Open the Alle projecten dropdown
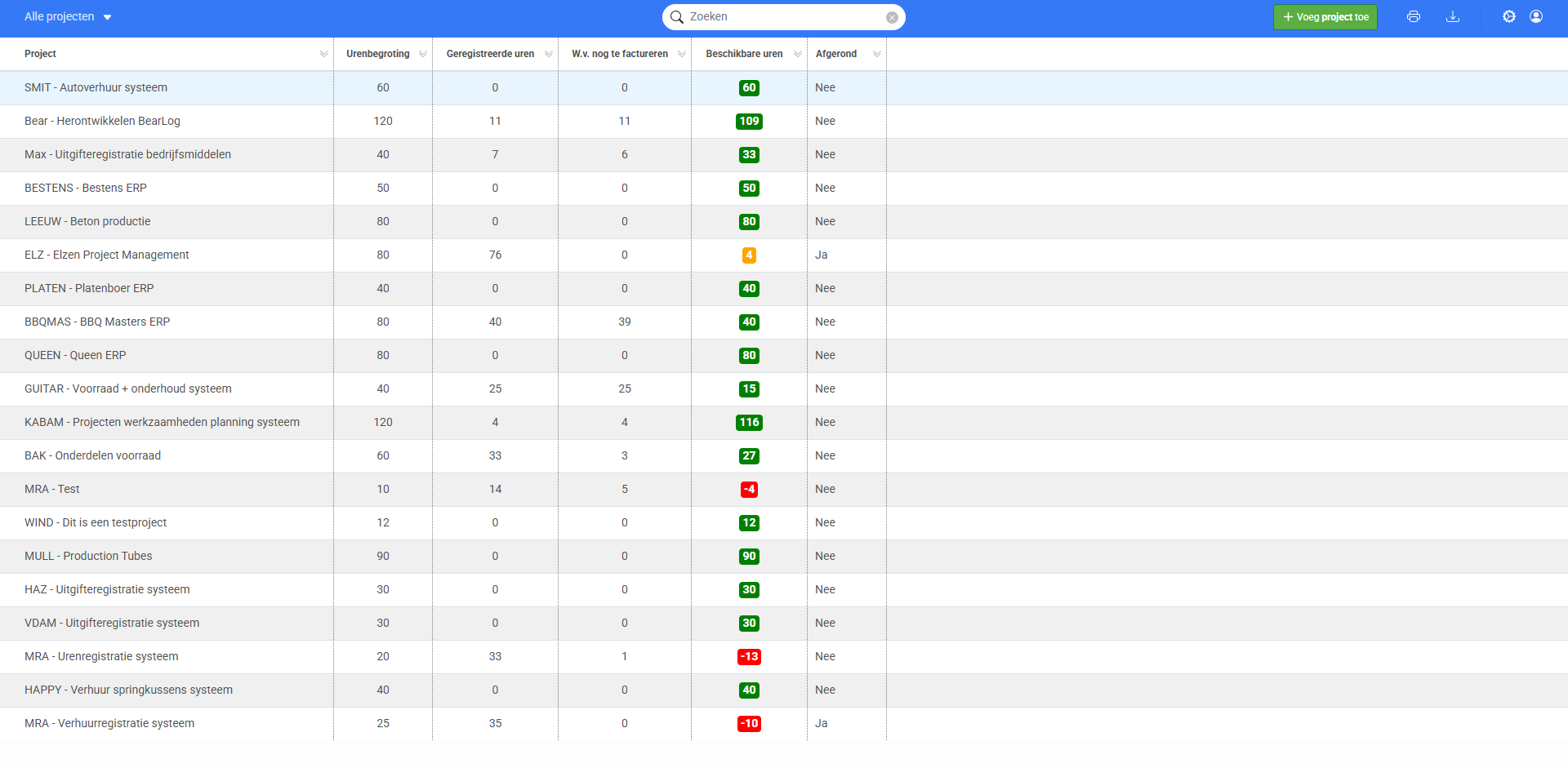1568x768 pixels. 68,17
